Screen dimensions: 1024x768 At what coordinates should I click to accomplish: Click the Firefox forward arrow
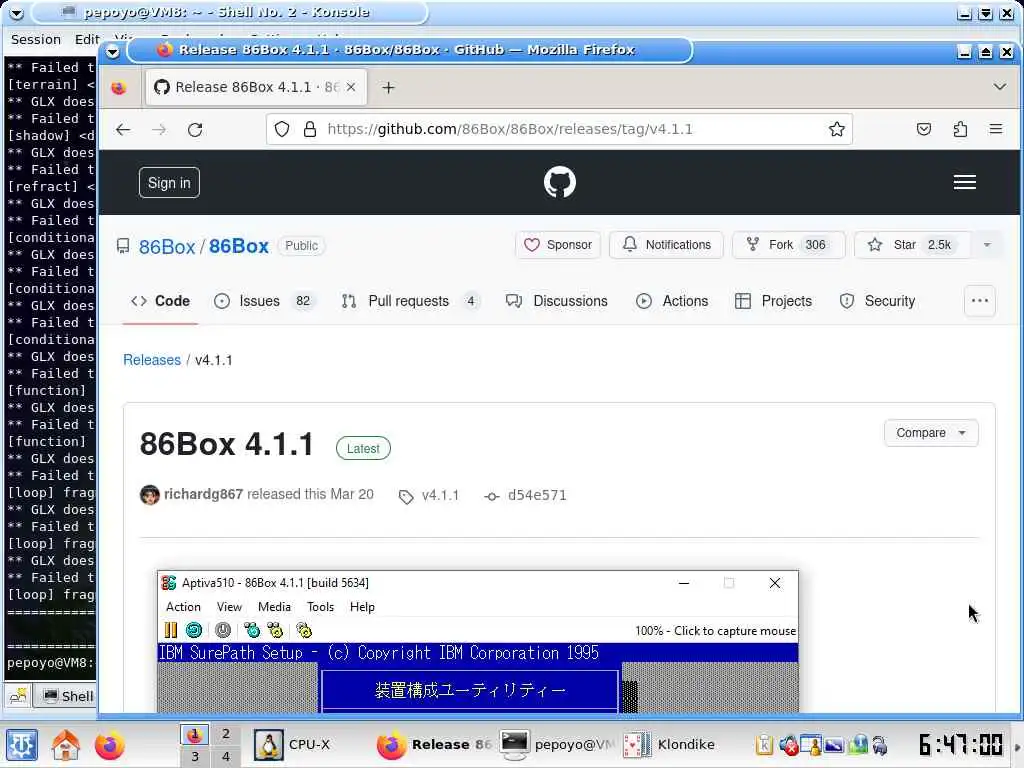coord(159,129)
